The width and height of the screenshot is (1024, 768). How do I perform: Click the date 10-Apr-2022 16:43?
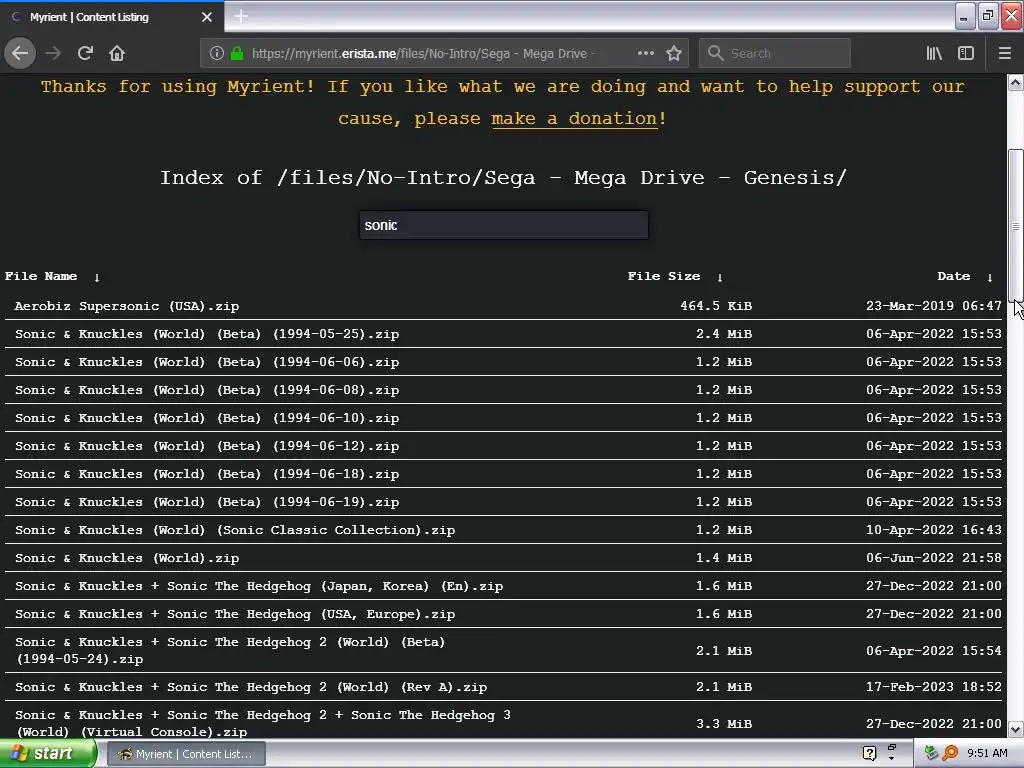coord(933,530)
